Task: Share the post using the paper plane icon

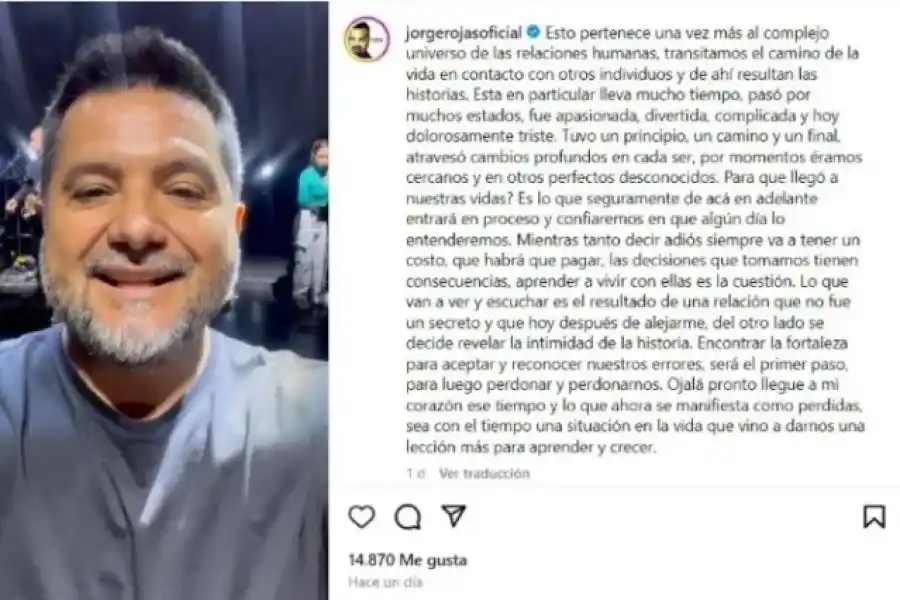Action: click(x=453, y=516)
